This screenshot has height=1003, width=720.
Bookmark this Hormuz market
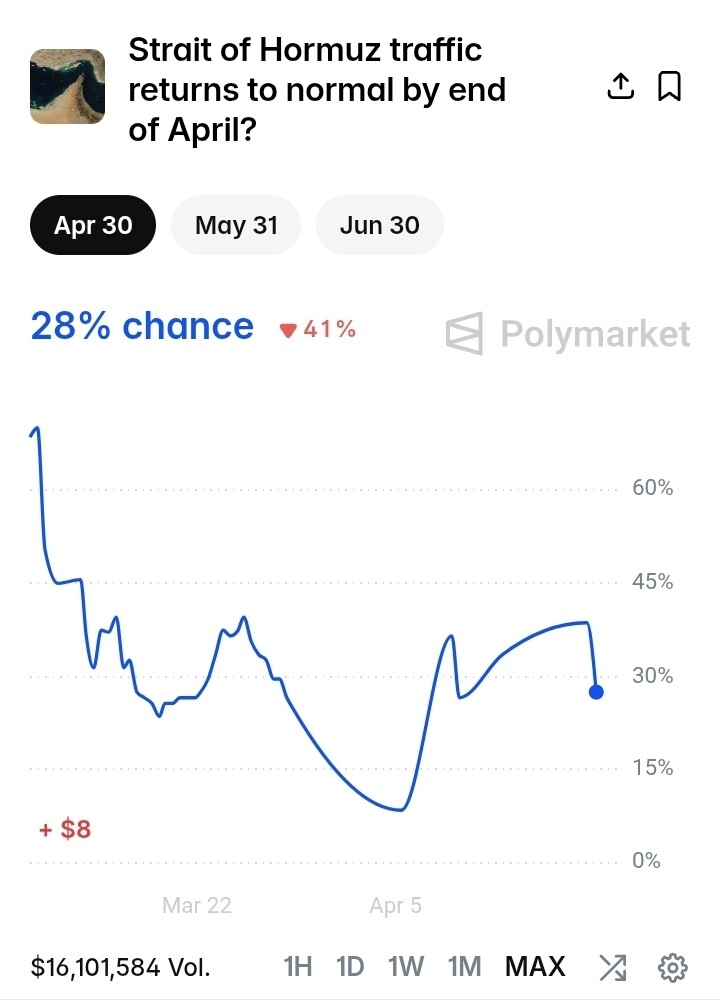pyautogui.click(x=669, y=88)
